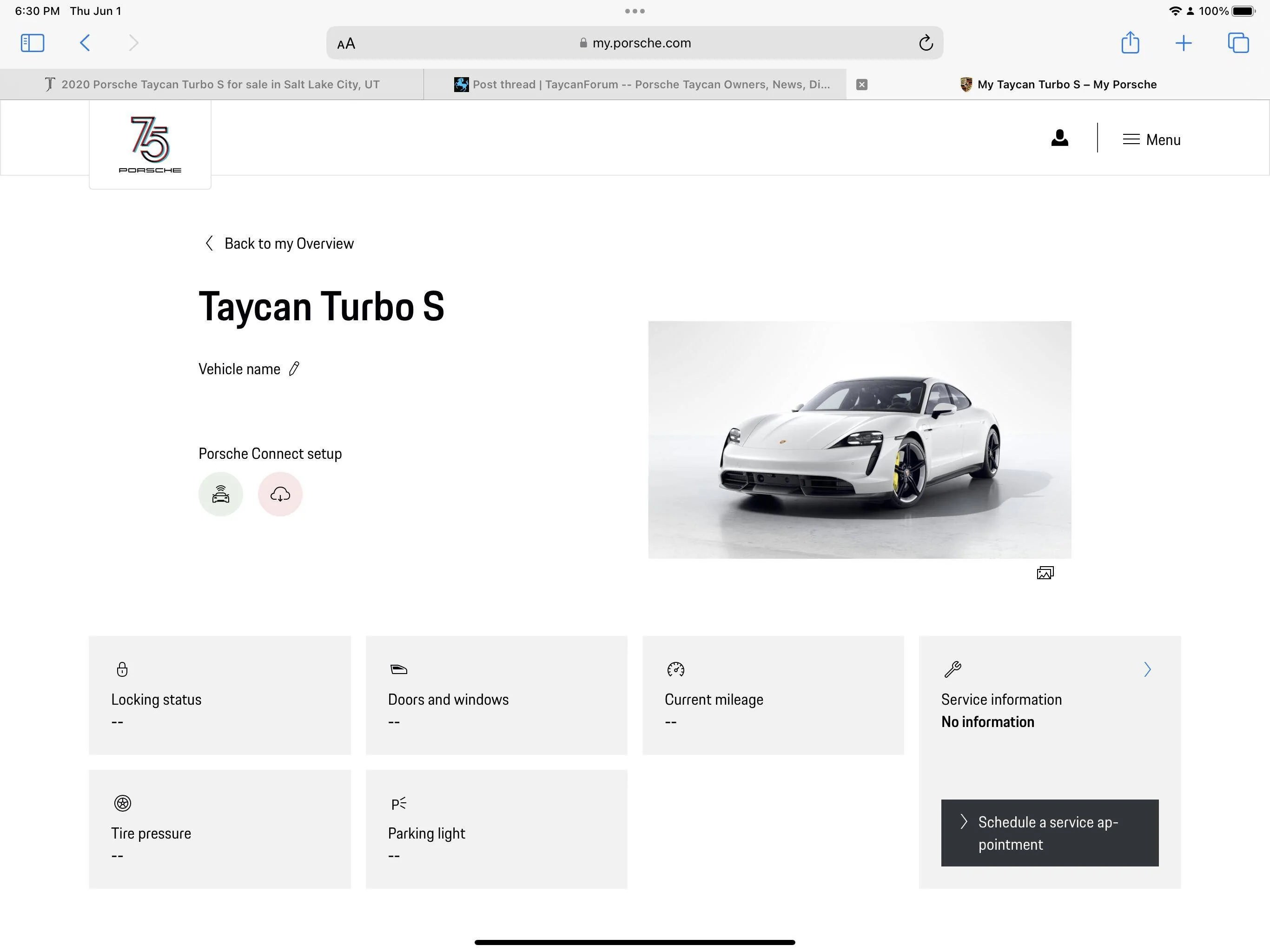The height and width of the screenshot is (952, 1270).
Task: Go Back to my Overview
Action: [x=279, y=244]
